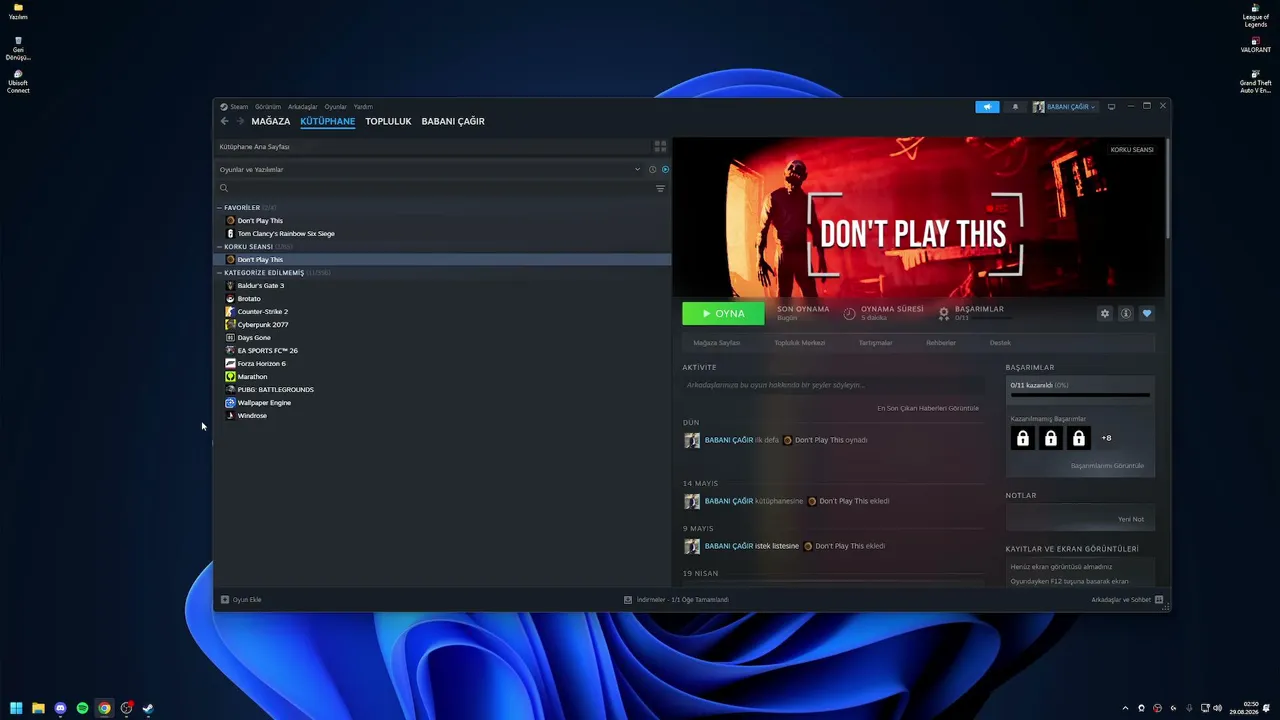Toggle the ready-to-play filter icon

[665, 169]
